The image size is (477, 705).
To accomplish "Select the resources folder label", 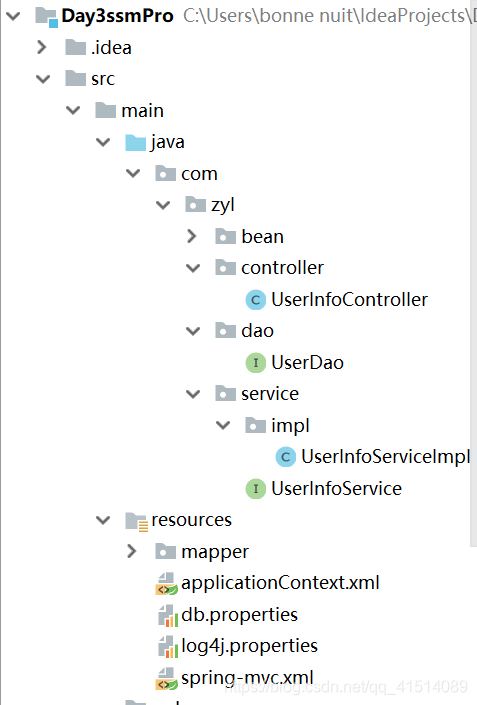I will click(192, 520).
